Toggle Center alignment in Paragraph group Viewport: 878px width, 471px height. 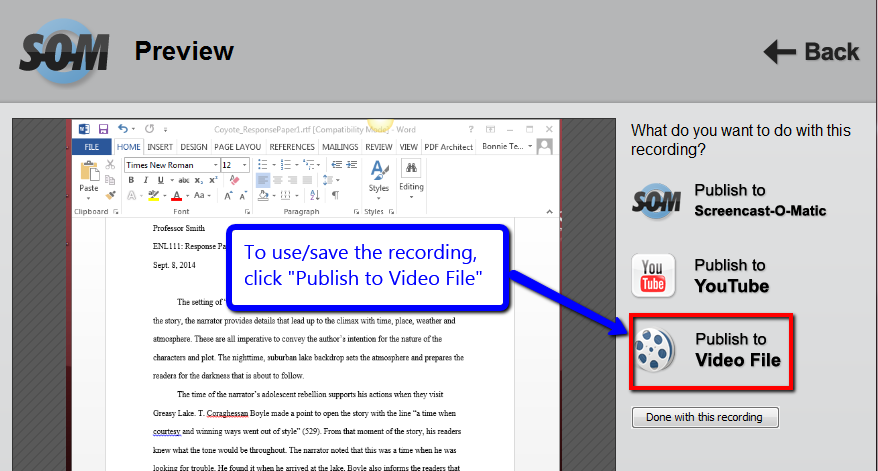click(x=278, y=180)
